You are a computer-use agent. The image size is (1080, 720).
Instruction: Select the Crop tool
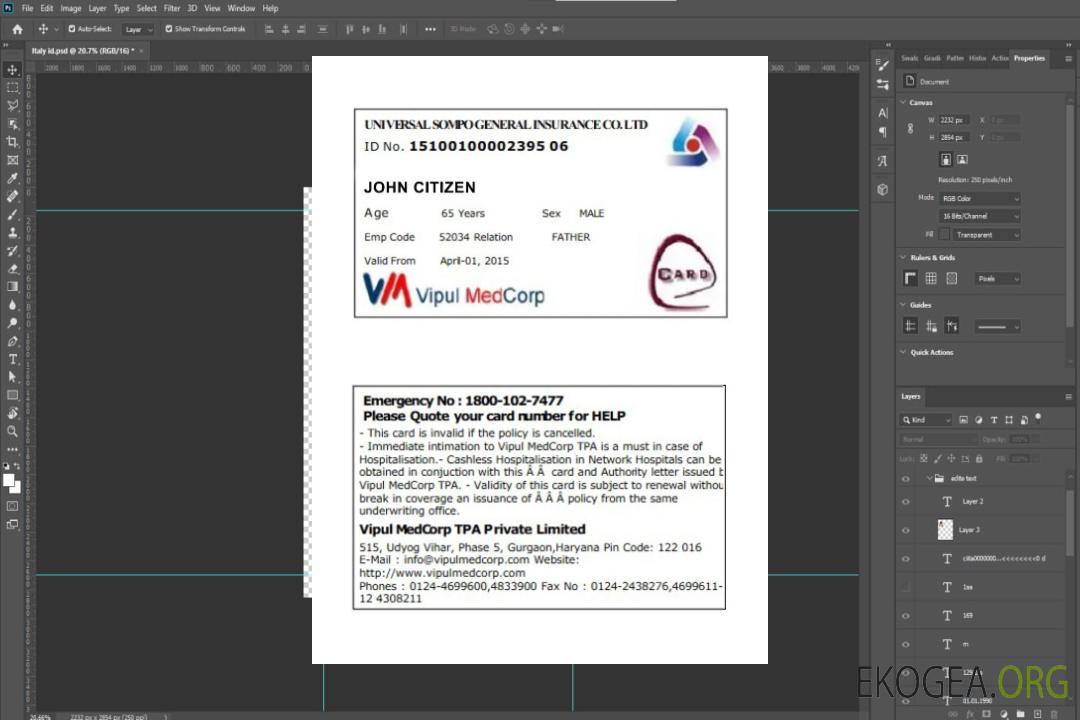(12, 142)
